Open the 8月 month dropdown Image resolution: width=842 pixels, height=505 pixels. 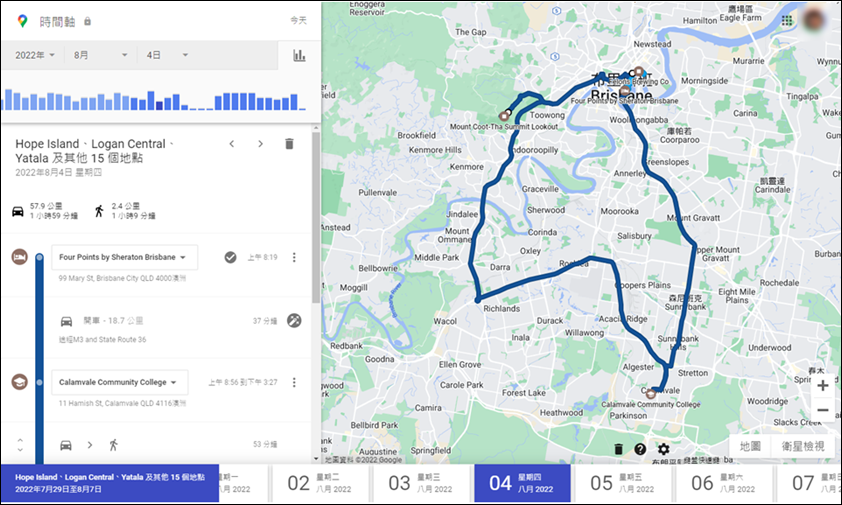click(100, 55)
